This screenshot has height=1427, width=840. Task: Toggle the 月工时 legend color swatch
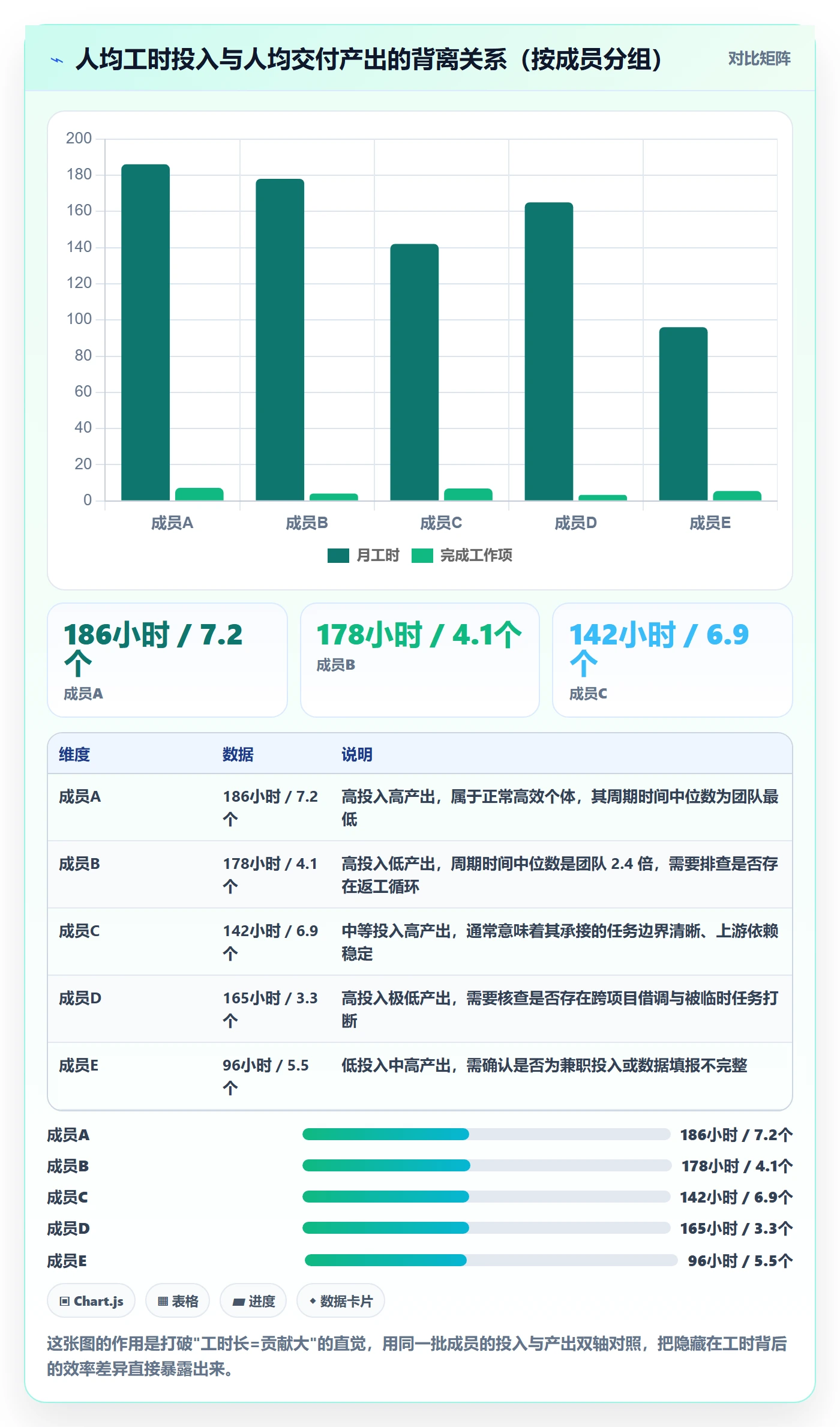[x=338, y=556]
